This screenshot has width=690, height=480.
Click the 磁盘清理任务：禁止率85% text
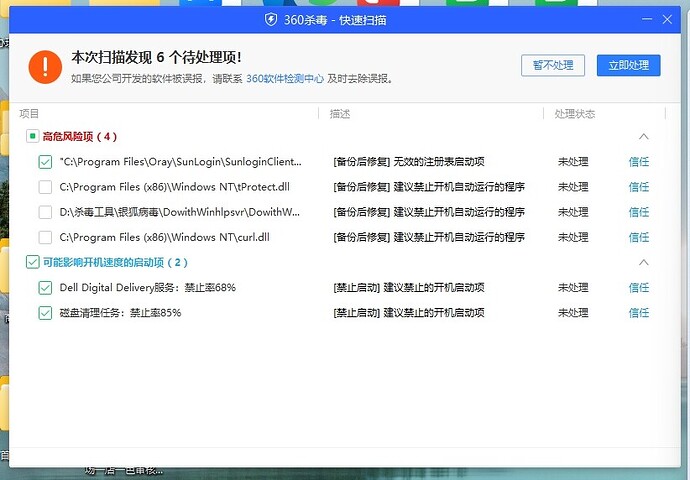(x=120, y=313)
